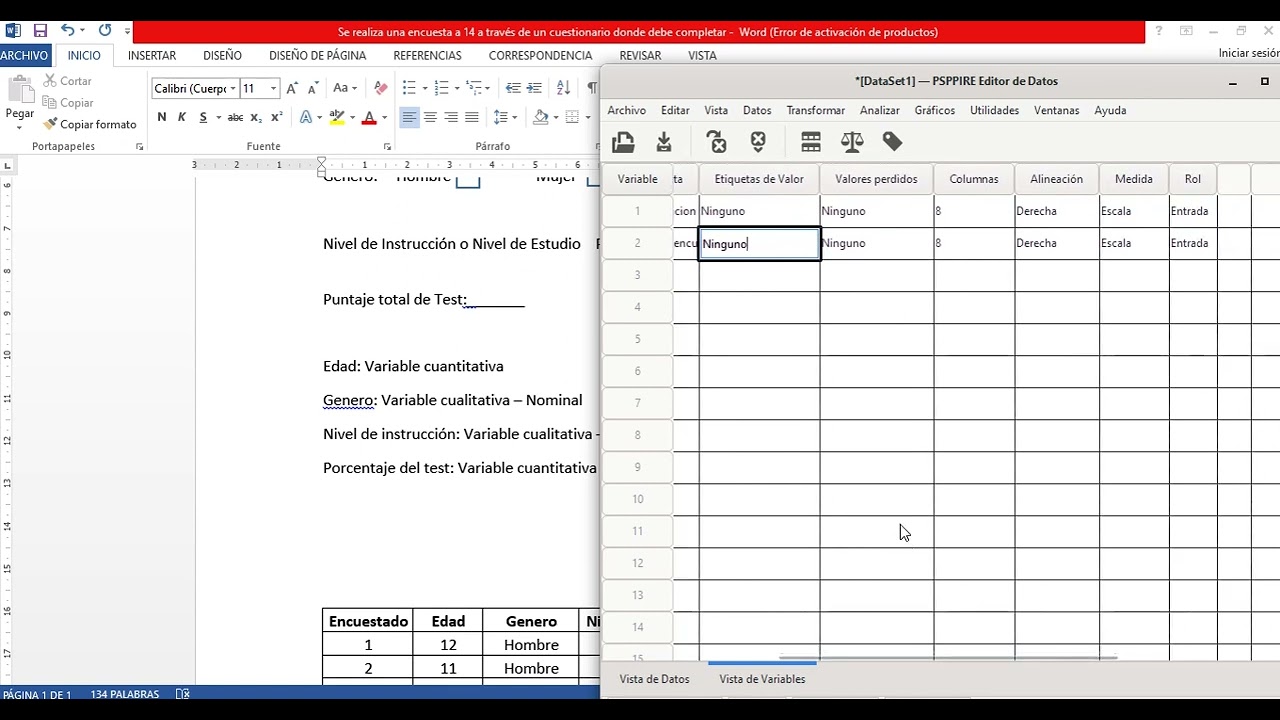Viewport: 1280px width, 720px height.
Task: Toggle italic (K) formatting in Word
Action: 182,117
